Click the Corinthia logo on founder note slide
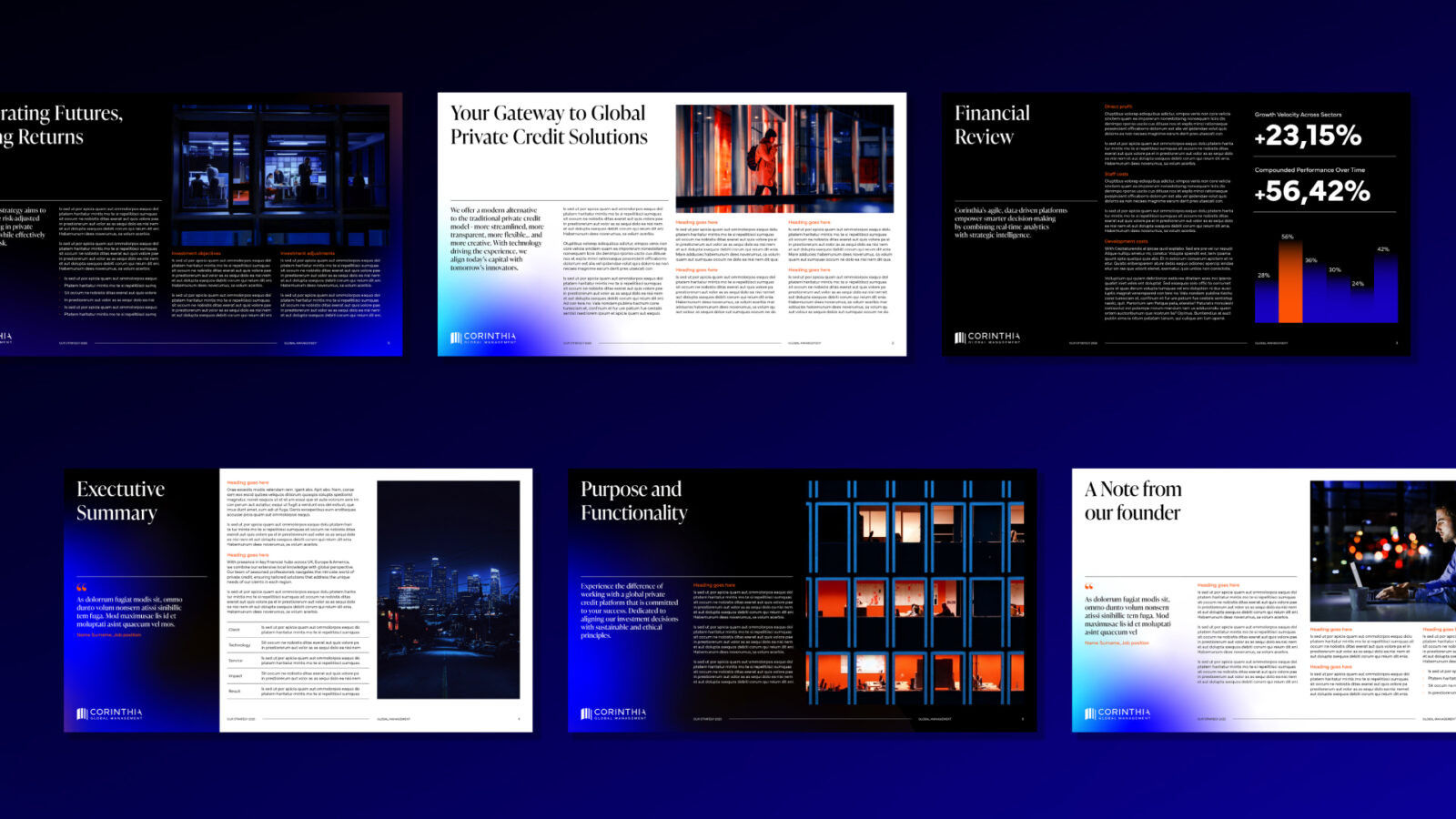 [x=1117, y=713]
